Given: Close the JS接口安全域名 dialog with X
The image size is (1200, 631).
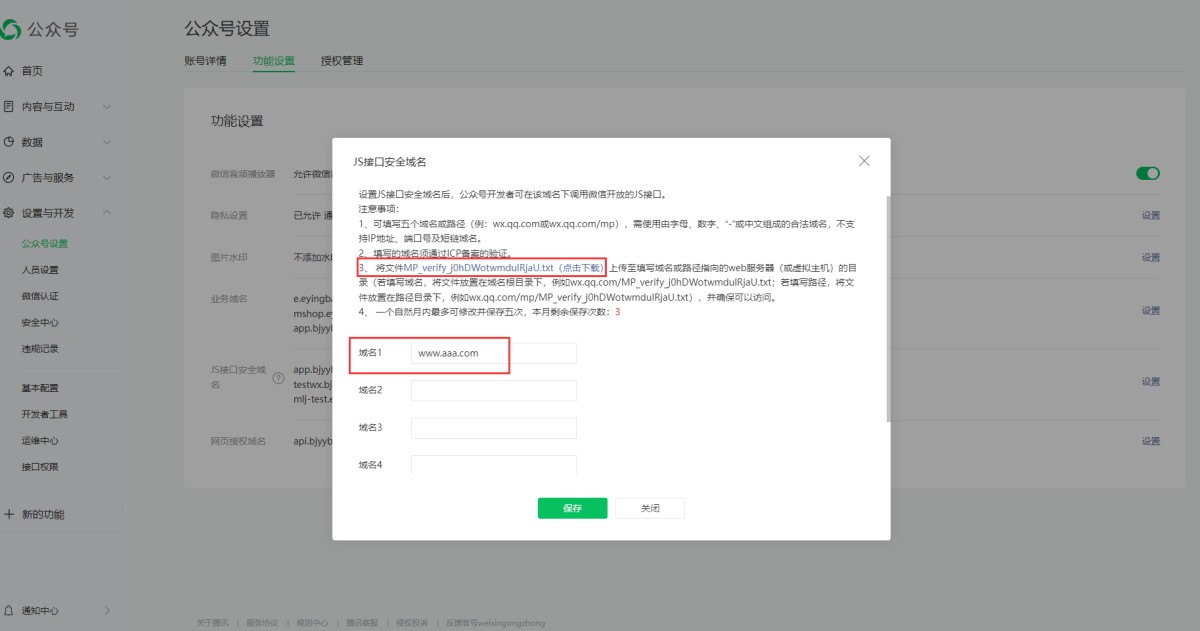Looking at the screenshot, I should pos(864,161).
